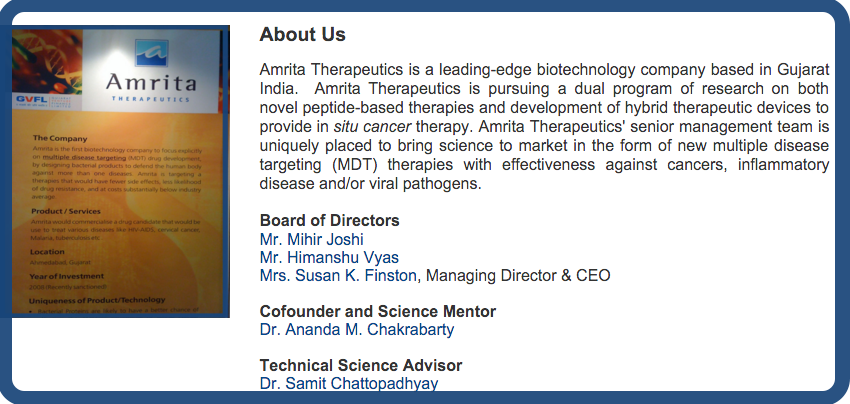Click the Cofounder and Science Mentor heading
The image size is (850, 404).
pyautogui.click(x=377, y=311)
